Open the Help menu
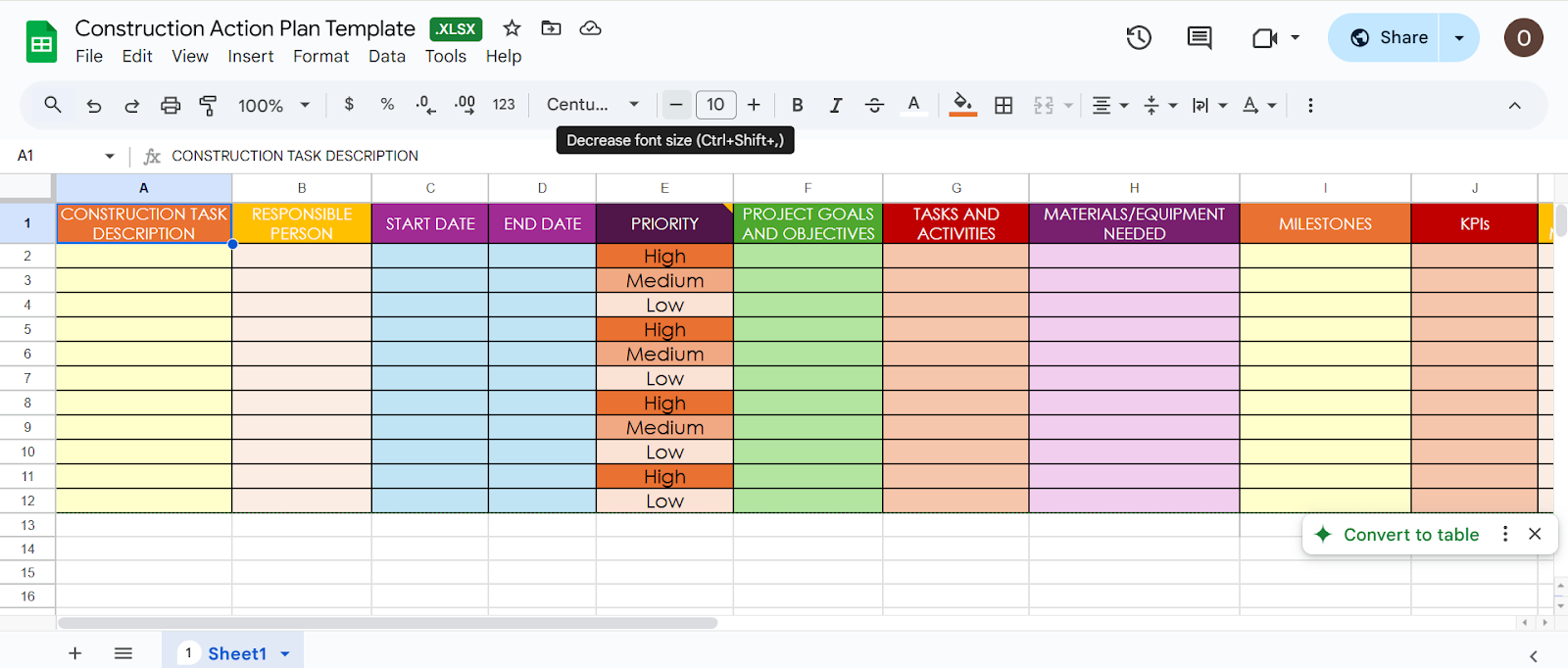The width and height of the screenshot is (1568, 668). (x=504, y=56)
